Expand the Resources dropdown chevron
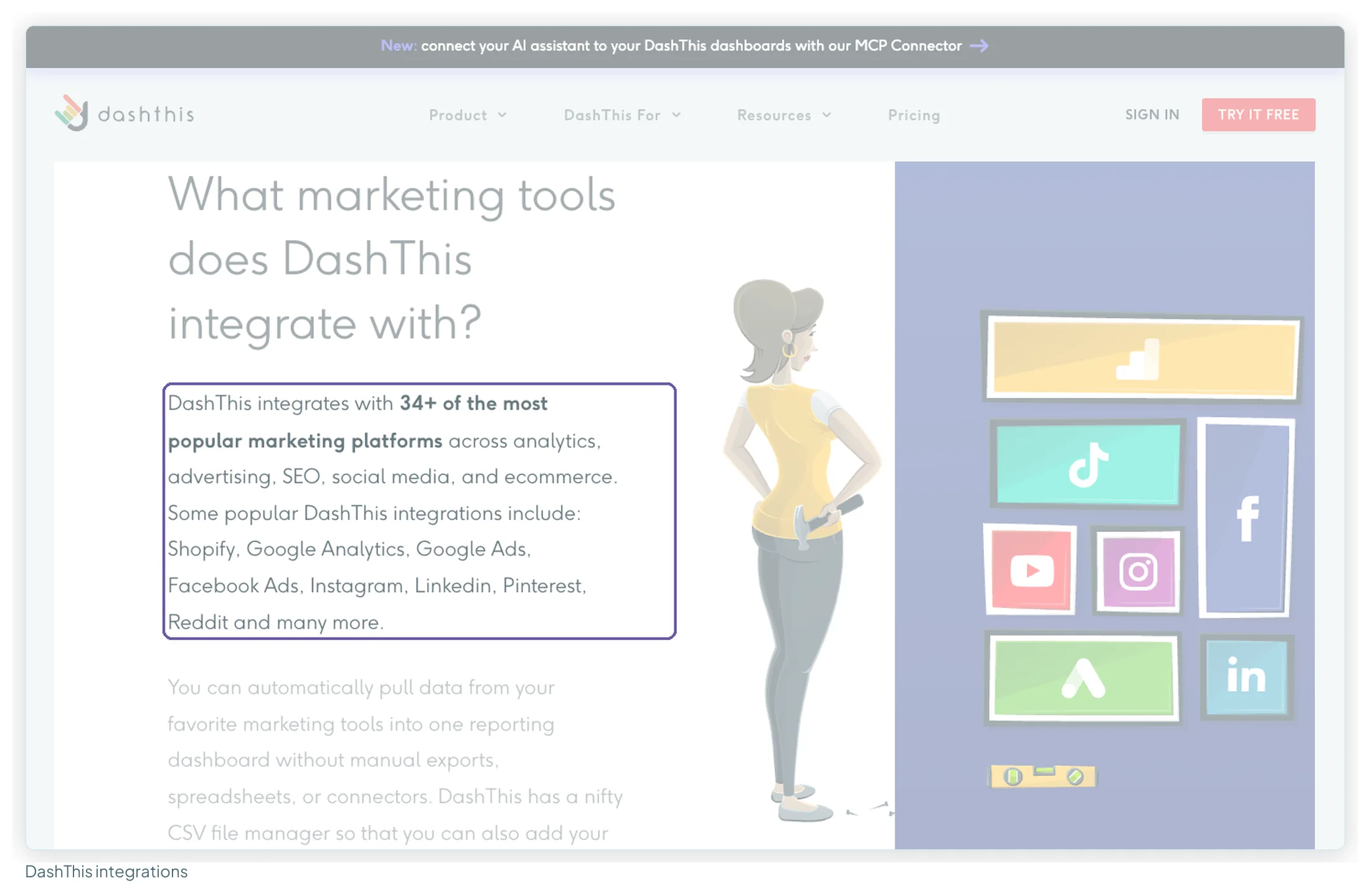The image size is (1370, 896). pyautogui.click(x=827, y=115)
